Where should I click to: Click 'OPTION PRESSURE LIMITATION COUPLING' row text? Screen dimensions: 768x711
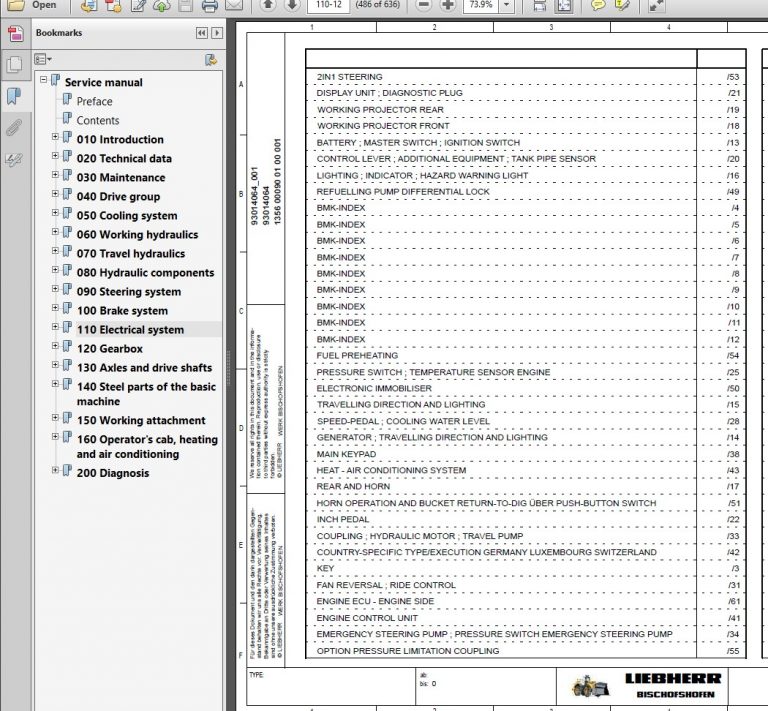click(408, 651)
